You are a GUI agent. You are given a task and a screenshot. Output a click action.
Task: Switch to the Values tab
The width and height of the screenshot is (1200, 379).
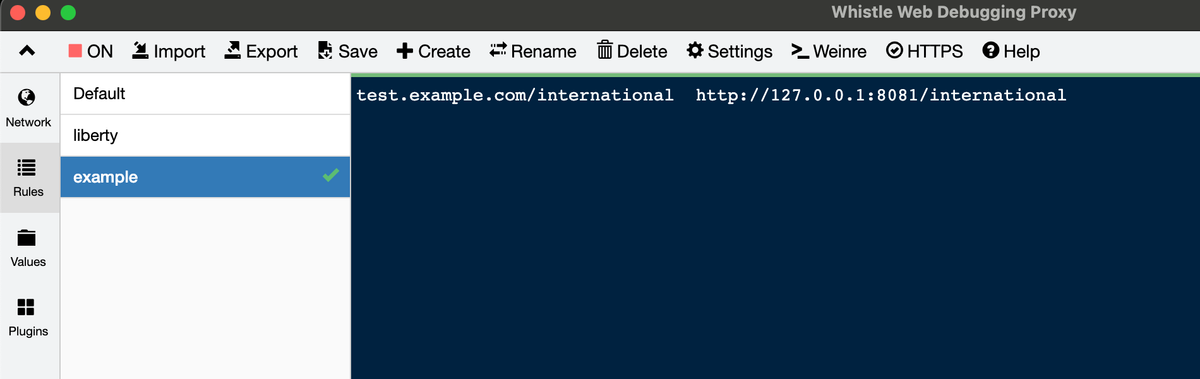[29, 247]
